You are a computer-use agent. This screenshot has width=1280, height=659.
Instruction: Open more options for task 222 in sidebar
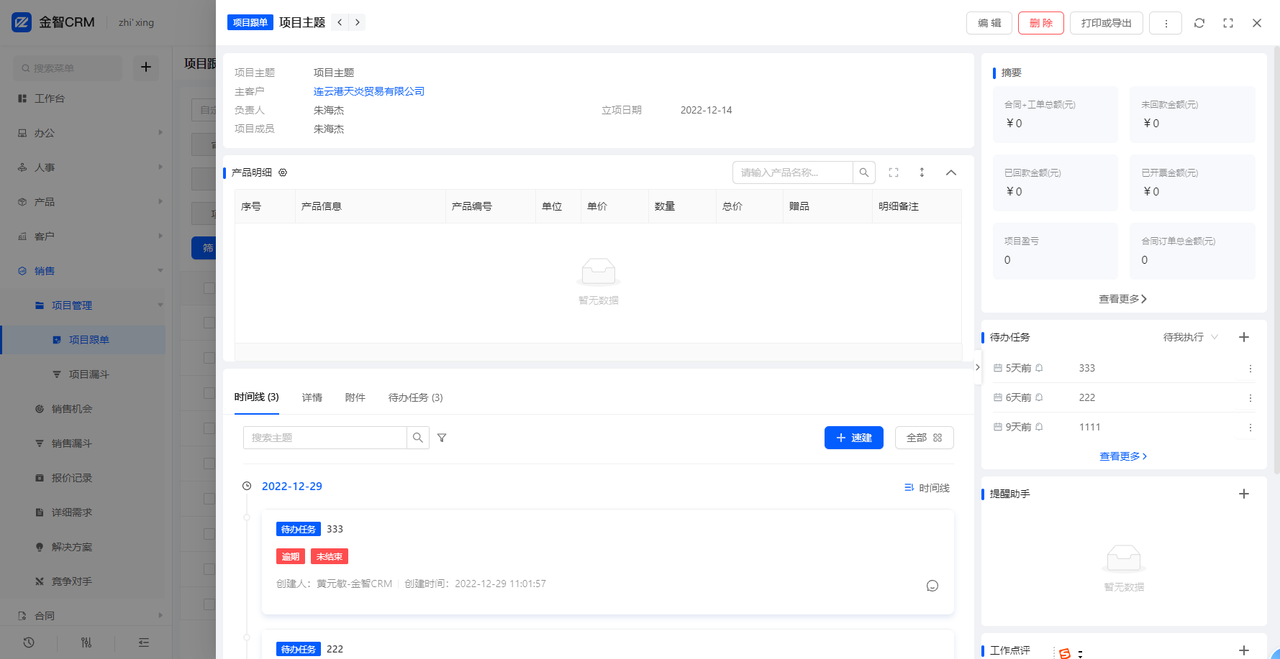1249,398
